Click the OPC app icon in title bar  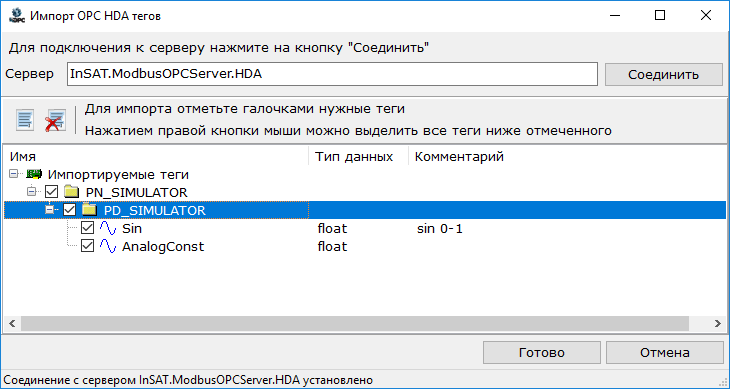click(x=16, y=15)
